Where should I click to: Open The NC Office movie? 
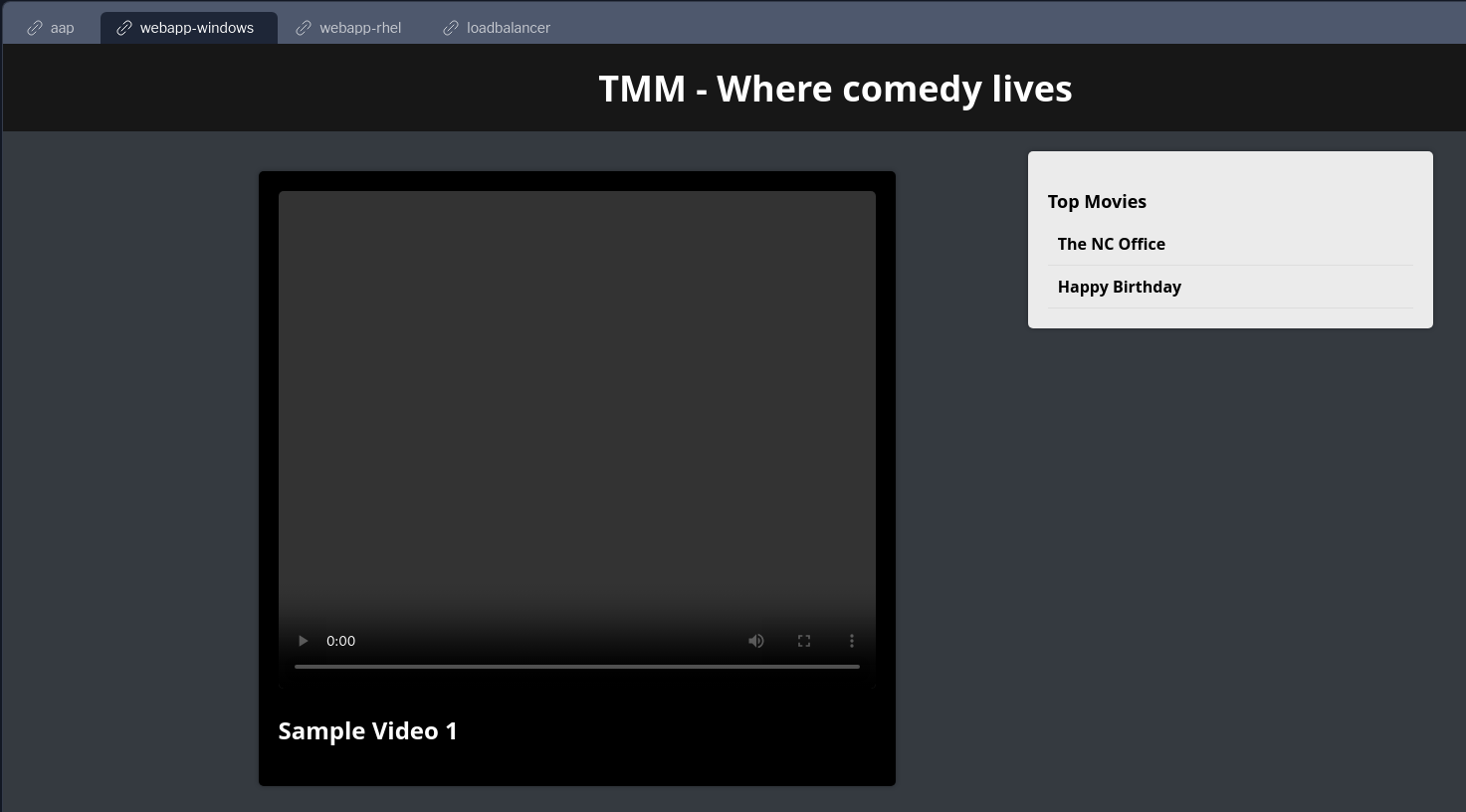click(x=1112, y=244)
